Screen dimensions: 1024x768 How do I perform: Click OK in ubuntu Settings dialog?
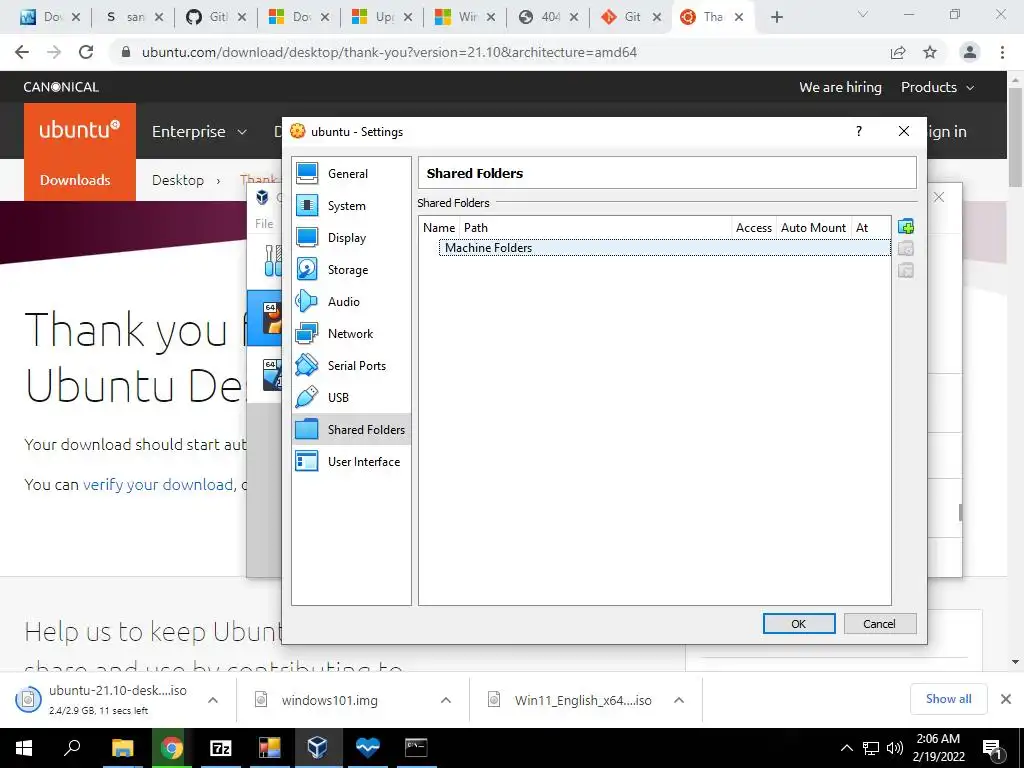(799, 624)
